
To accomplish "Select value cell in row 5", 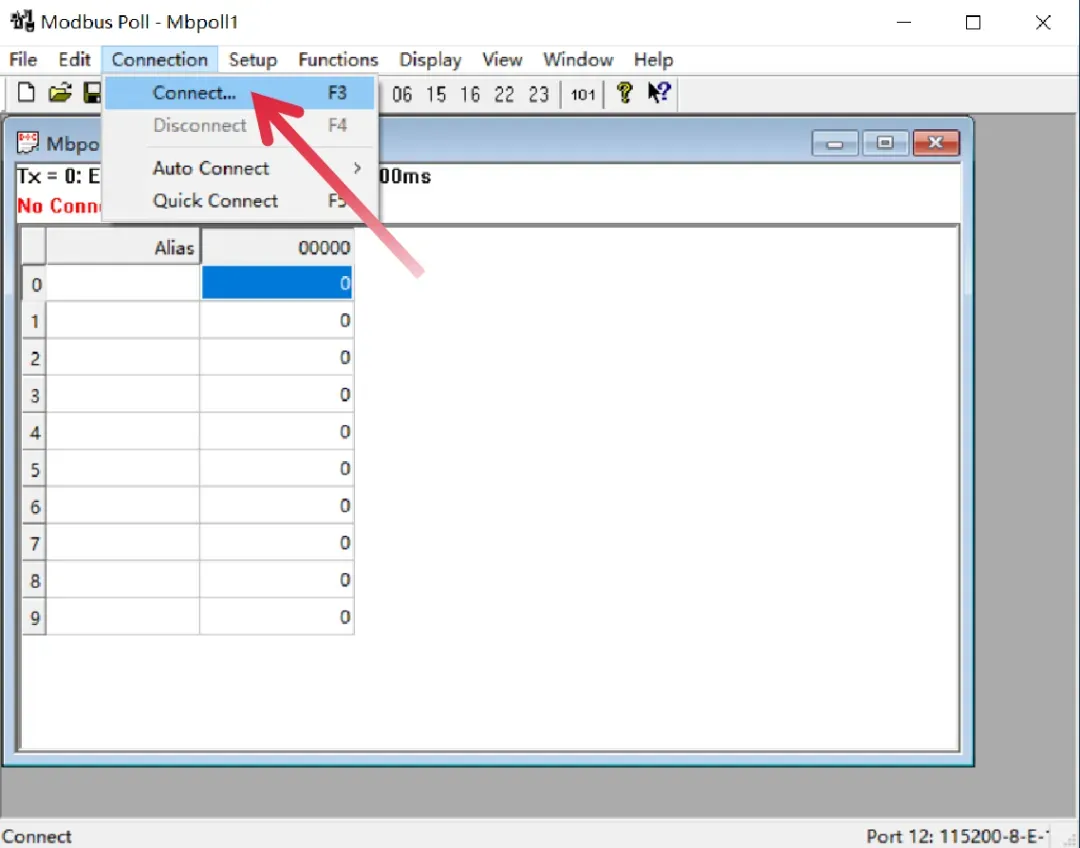I will point(277,469).
